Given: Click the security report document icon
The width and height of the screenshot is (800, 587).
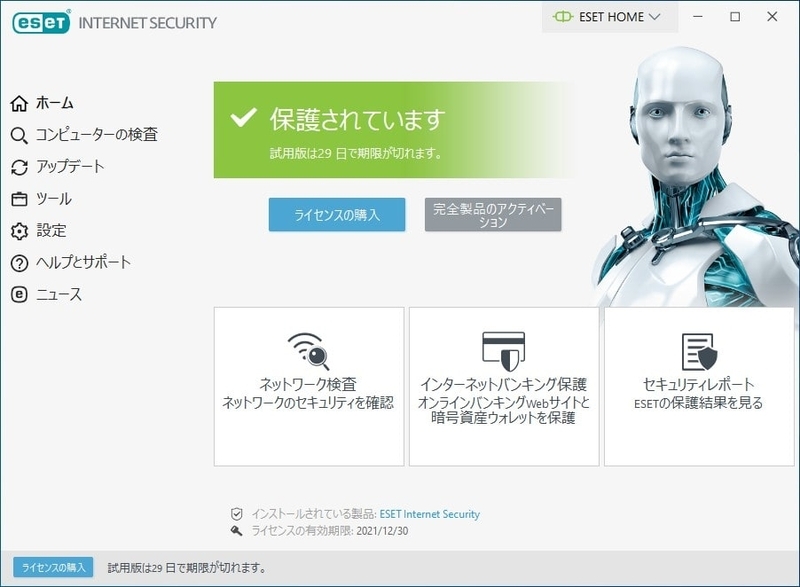Looking at the screenshot, I should pyautogui.click(x=699, y=352).
